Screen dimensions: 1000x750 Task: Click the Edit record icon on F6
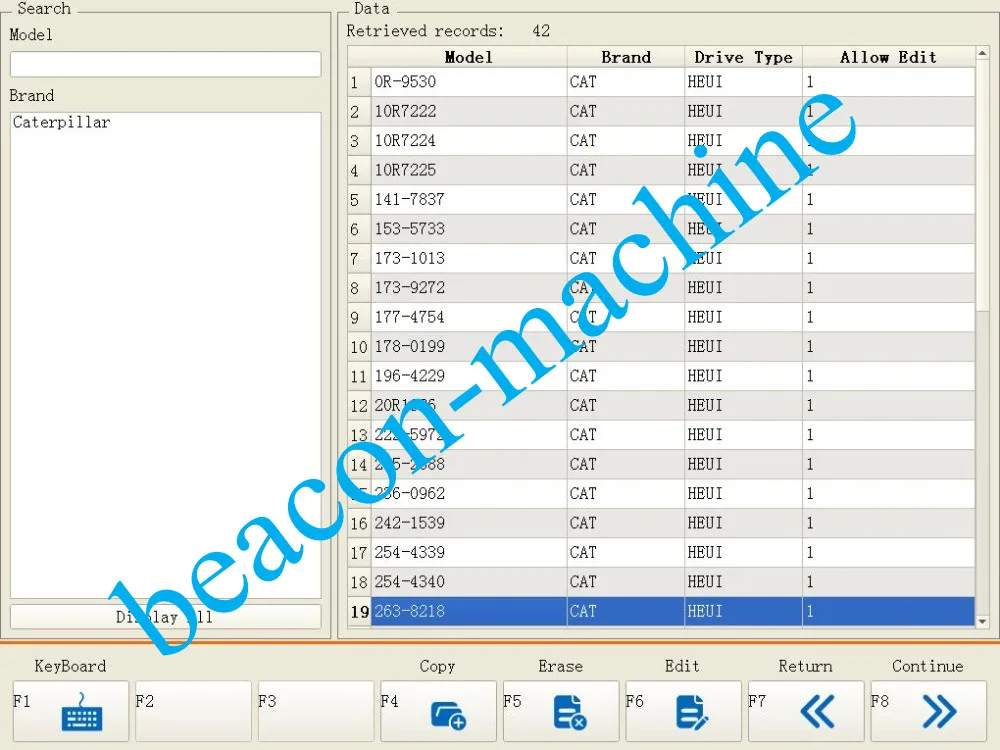click(691, 712)
